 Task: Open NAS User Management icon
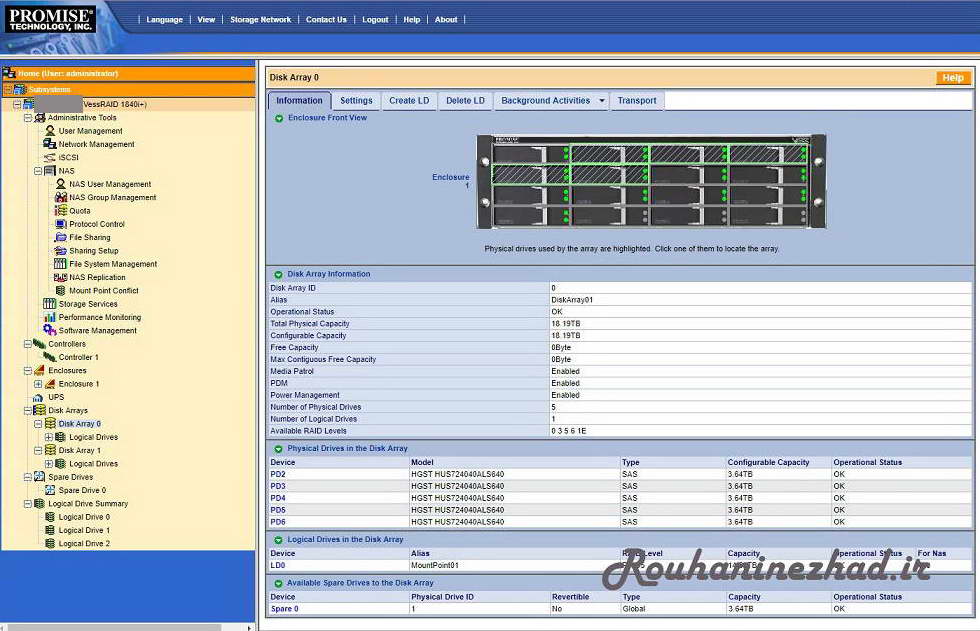click(61, 184)
